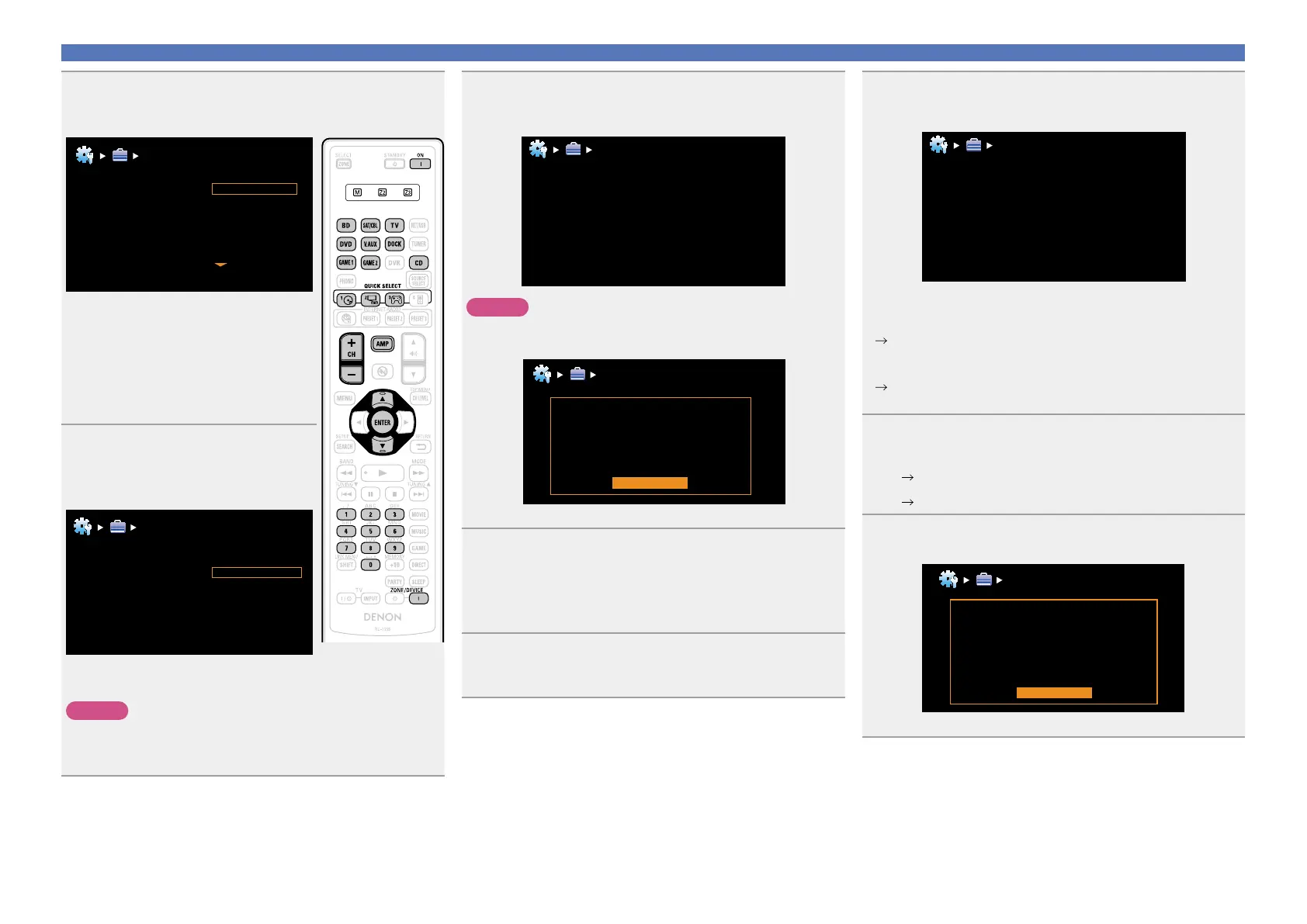Click the CH LEVEL button
The width and height of the screenshot is (1307, 924).
pyautogui.click(x=420, y=398)
